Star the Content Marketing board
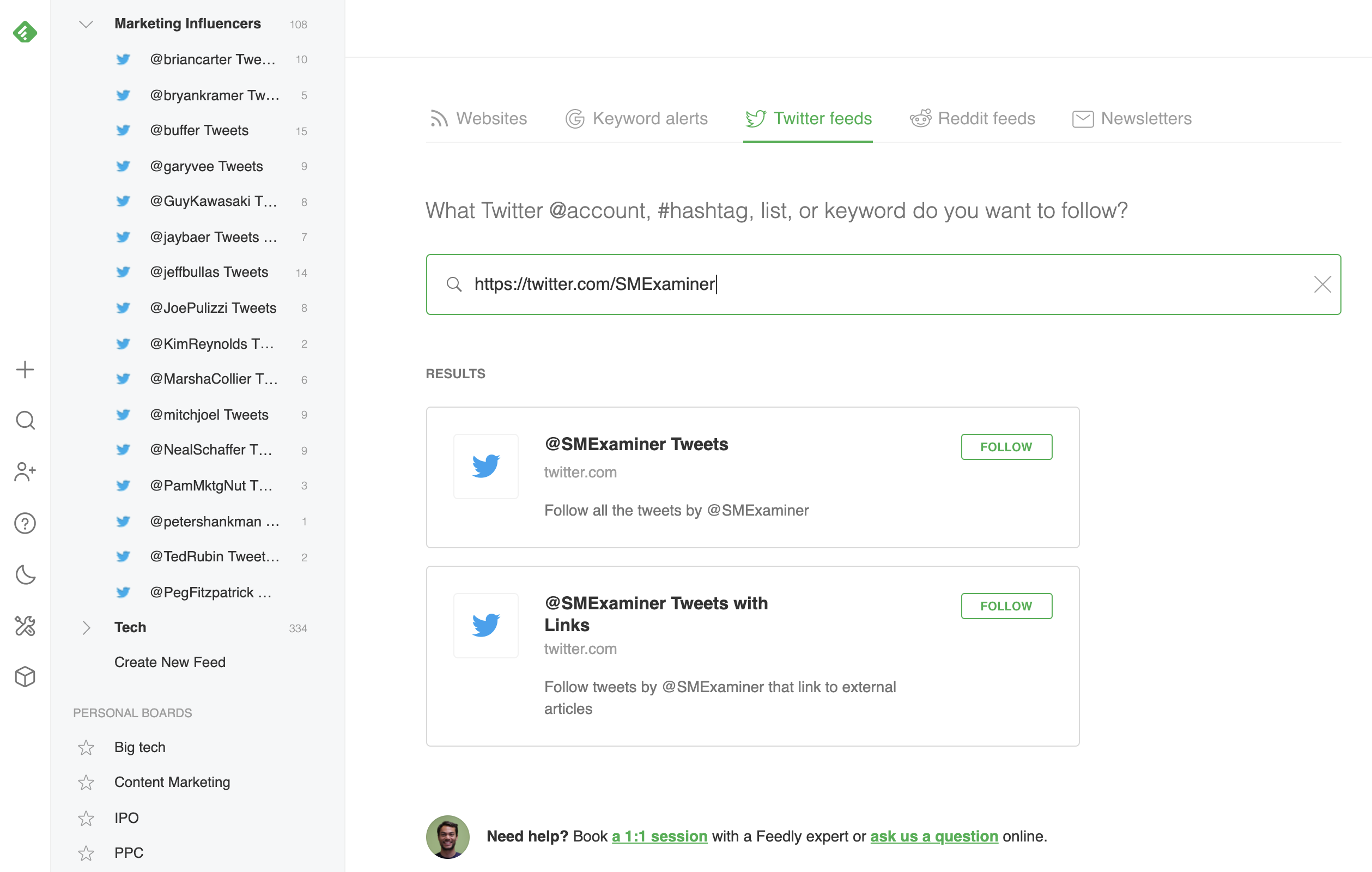 pyautogui.click(x=86, y=783)
